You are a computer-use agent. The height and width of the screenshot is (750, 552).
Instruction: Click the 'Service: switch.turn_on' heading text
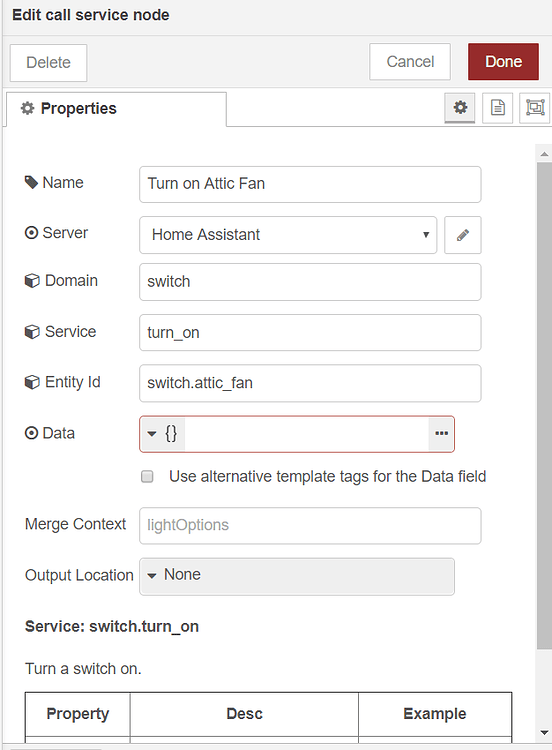[111, 627]
